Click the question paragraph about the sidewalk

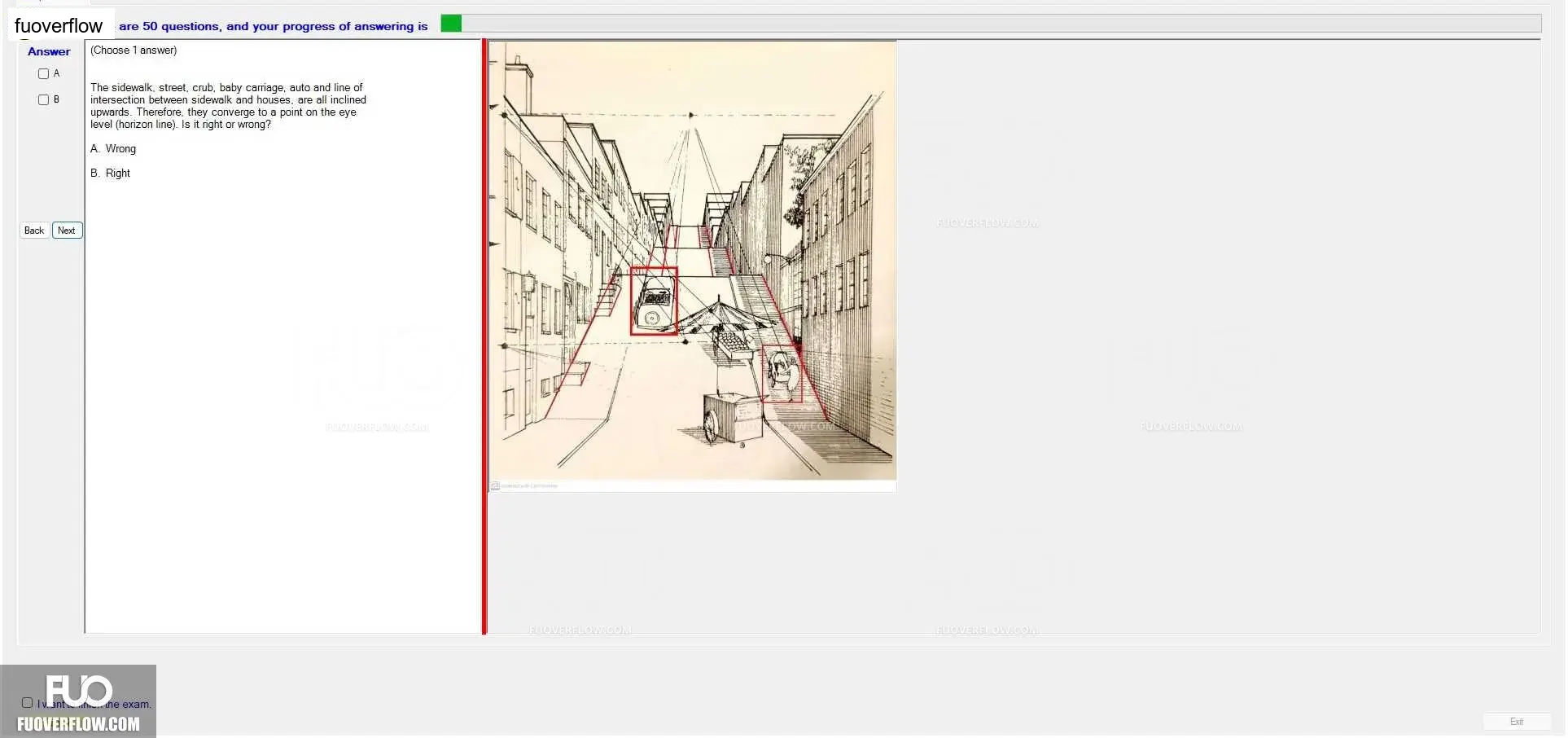point(228,106)
